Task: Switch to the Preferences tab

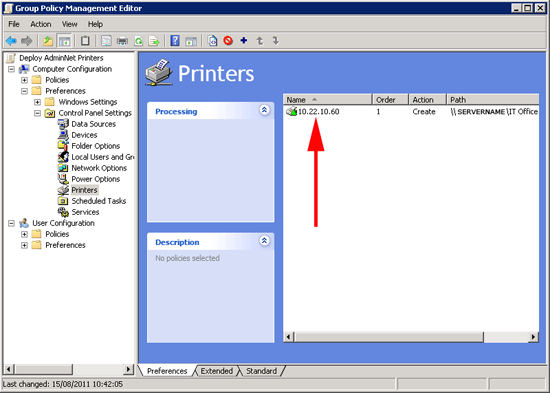Action: [167, 371]
